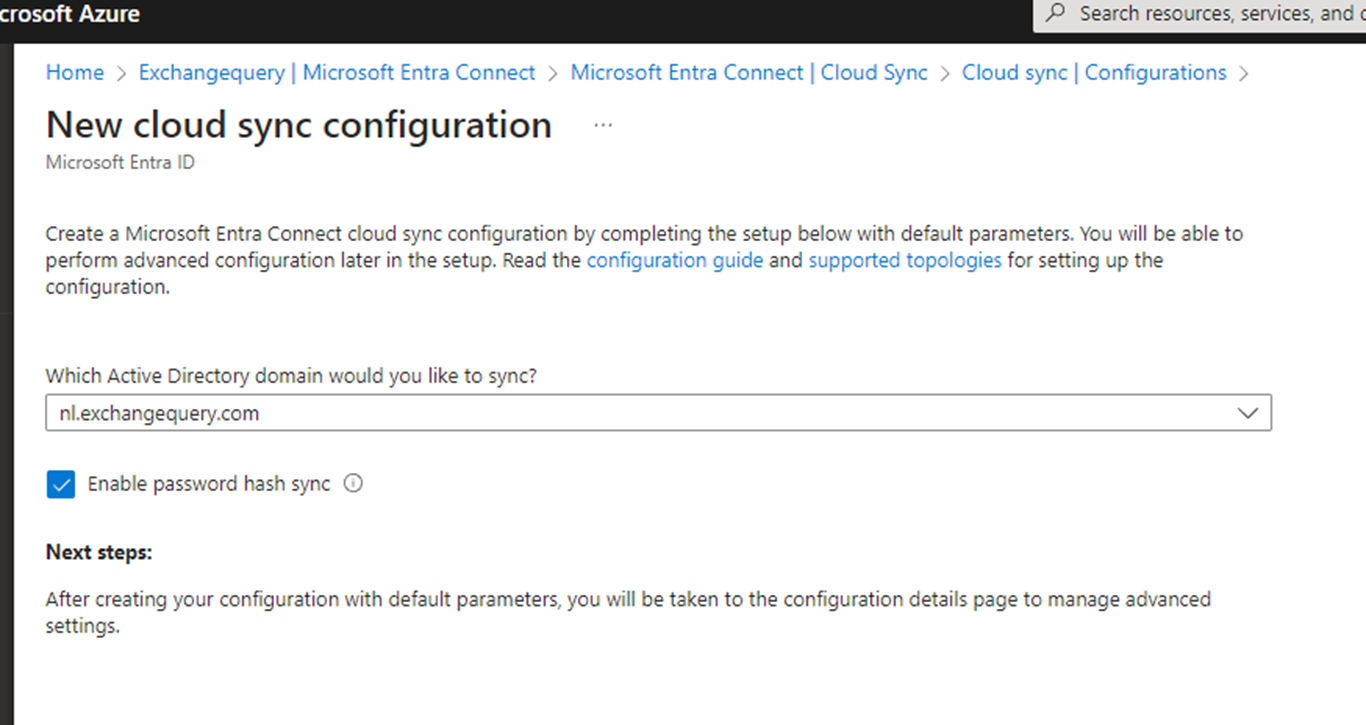Click the Next steps heading text
1366x725 pixels.
99,552
